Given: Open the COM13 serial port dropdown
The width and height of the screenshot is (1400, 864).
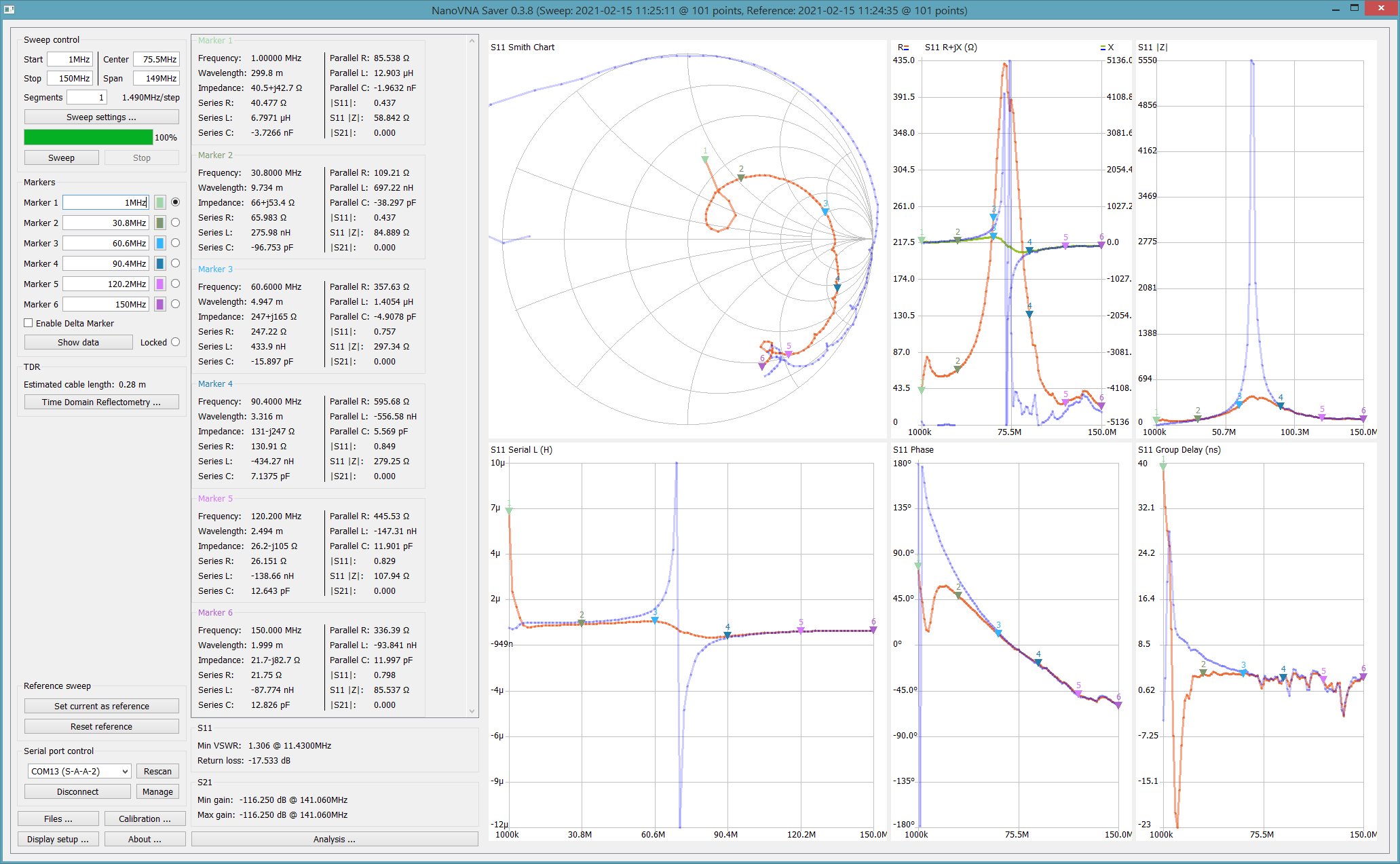Looking at the screenshot, I should tap(79, 771).
